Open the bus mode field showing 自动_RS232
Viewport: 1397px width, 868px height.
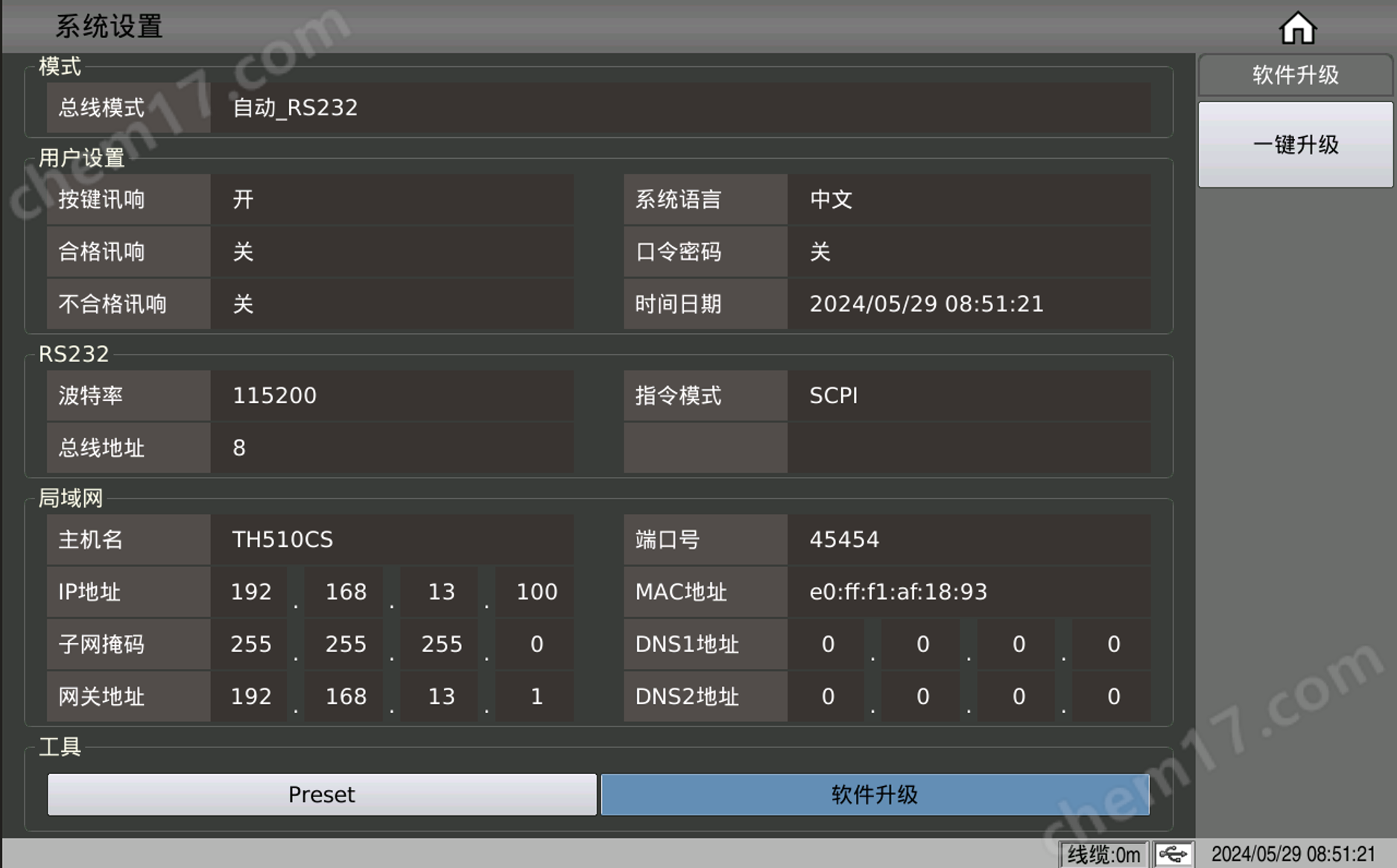click(x=680, y=108)
